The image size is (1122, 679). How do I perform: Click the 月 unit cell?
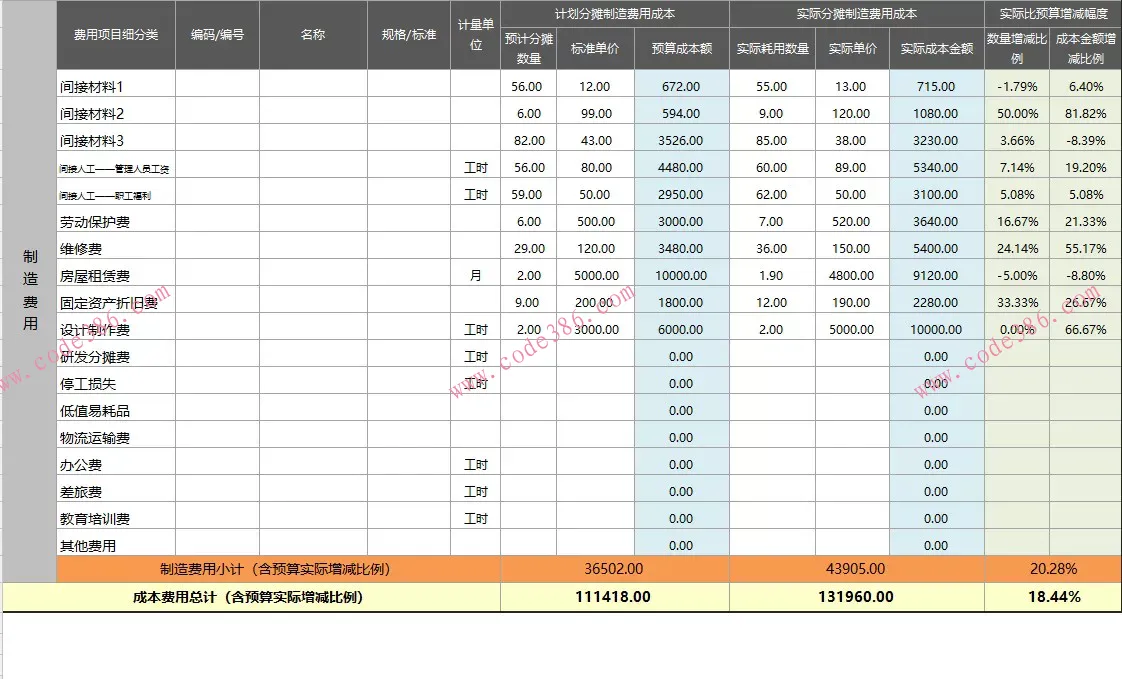pyautogui.click(x=476, y=275)
